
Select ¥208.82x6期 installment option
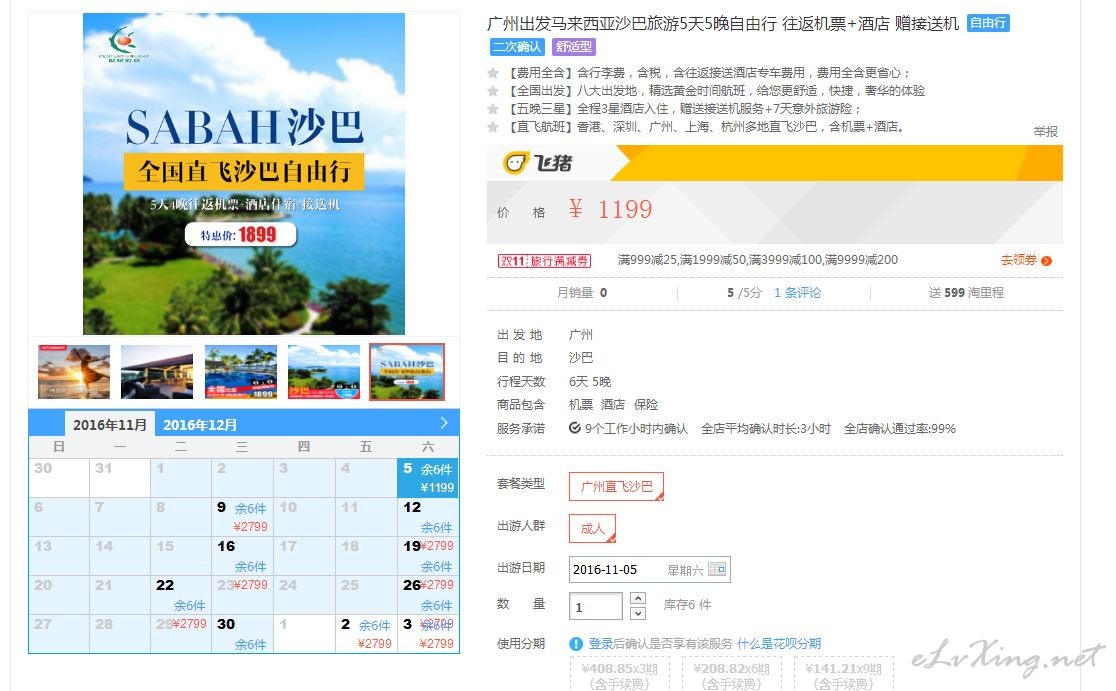click(x=732, y=674)
